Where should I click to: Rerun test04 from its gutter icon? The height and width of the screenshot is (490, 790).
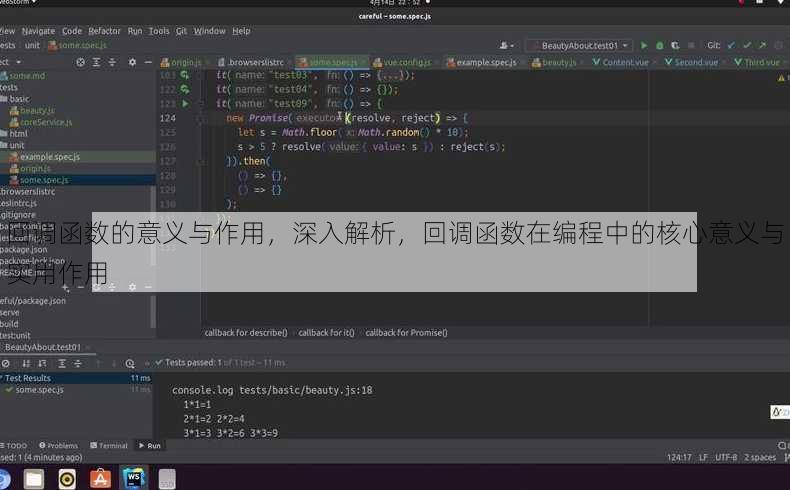click(185, 89)
